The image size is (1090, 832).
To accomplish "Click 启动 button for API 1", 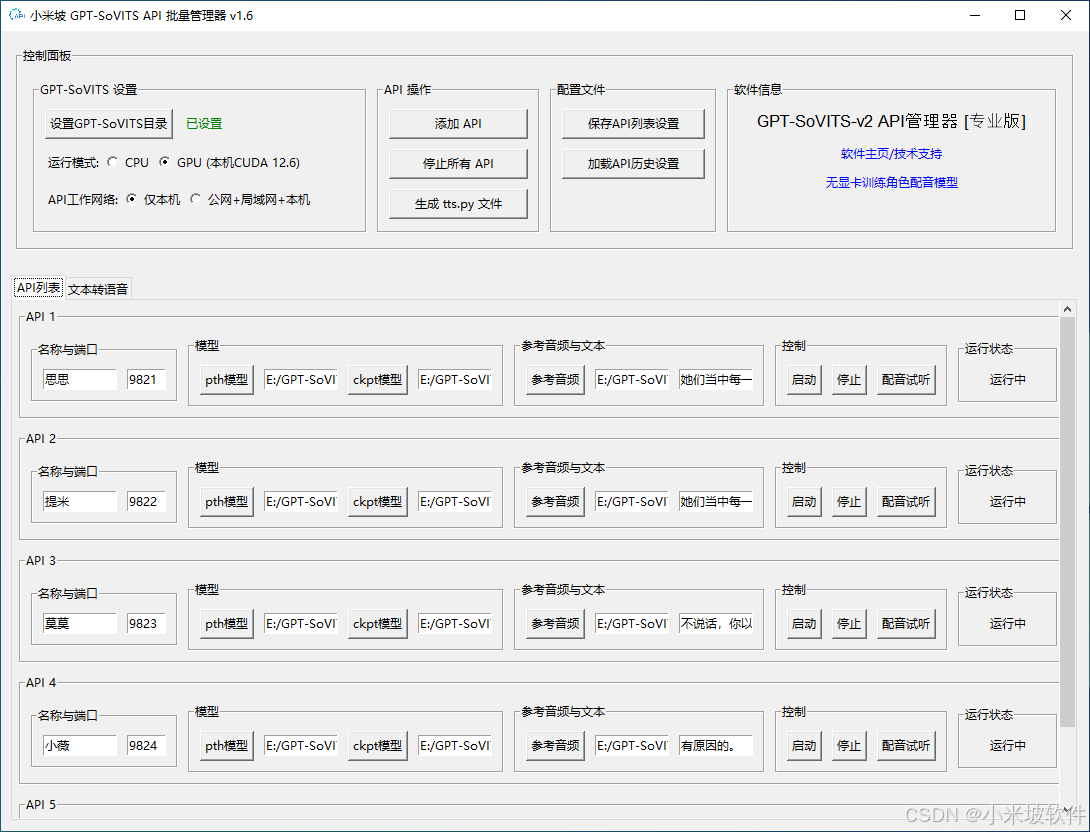I will click(x=804, y=380).
